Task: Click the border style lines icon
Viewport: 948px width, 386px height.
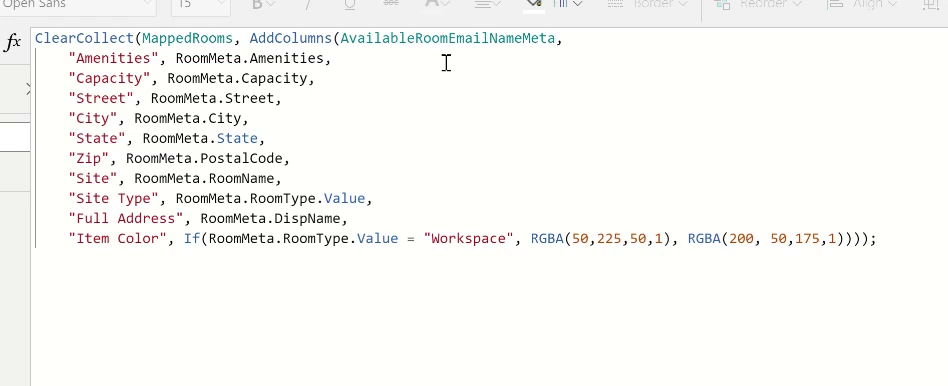Action: [x=615, y=4]
